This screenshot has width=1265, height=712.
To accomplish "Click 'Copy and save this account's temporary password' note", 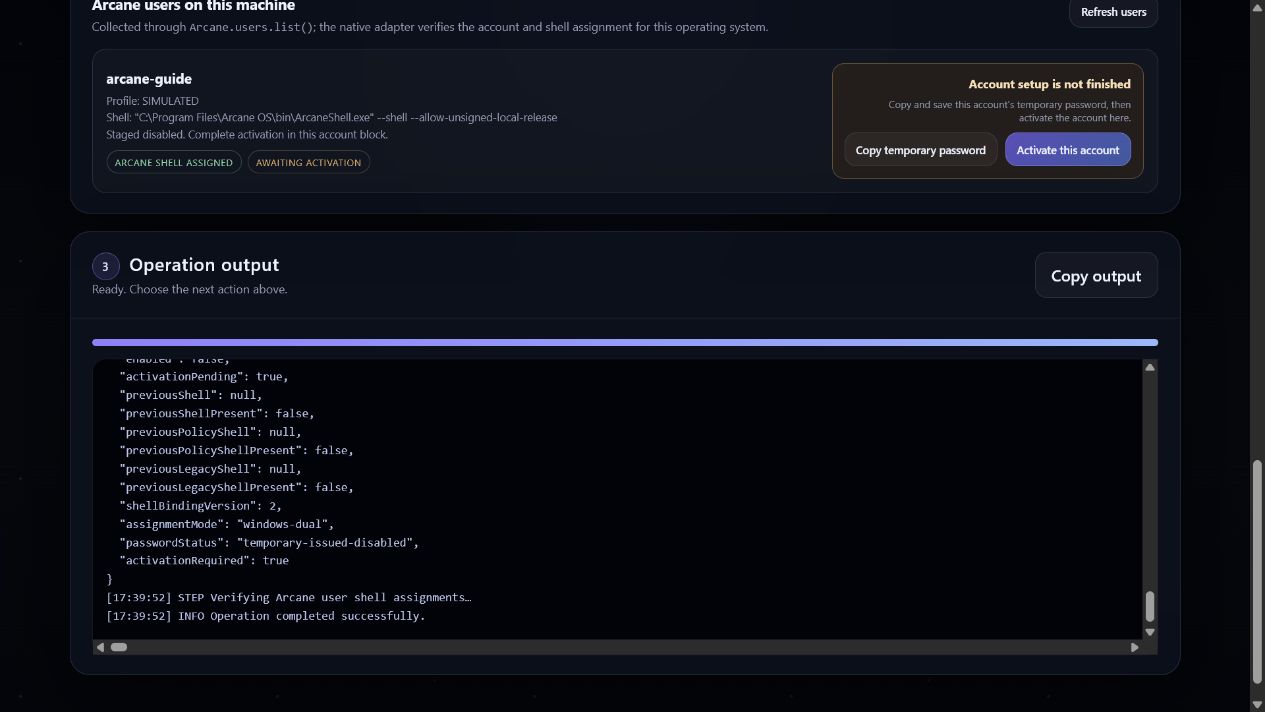I will click(1010, 111).
